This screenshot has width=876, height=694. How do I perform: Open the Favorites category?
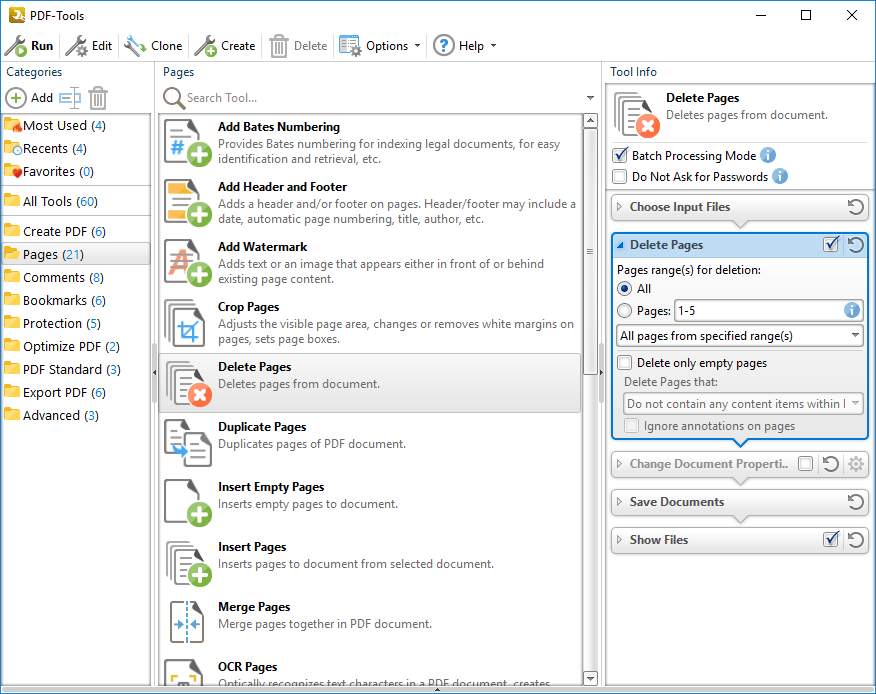76,172
